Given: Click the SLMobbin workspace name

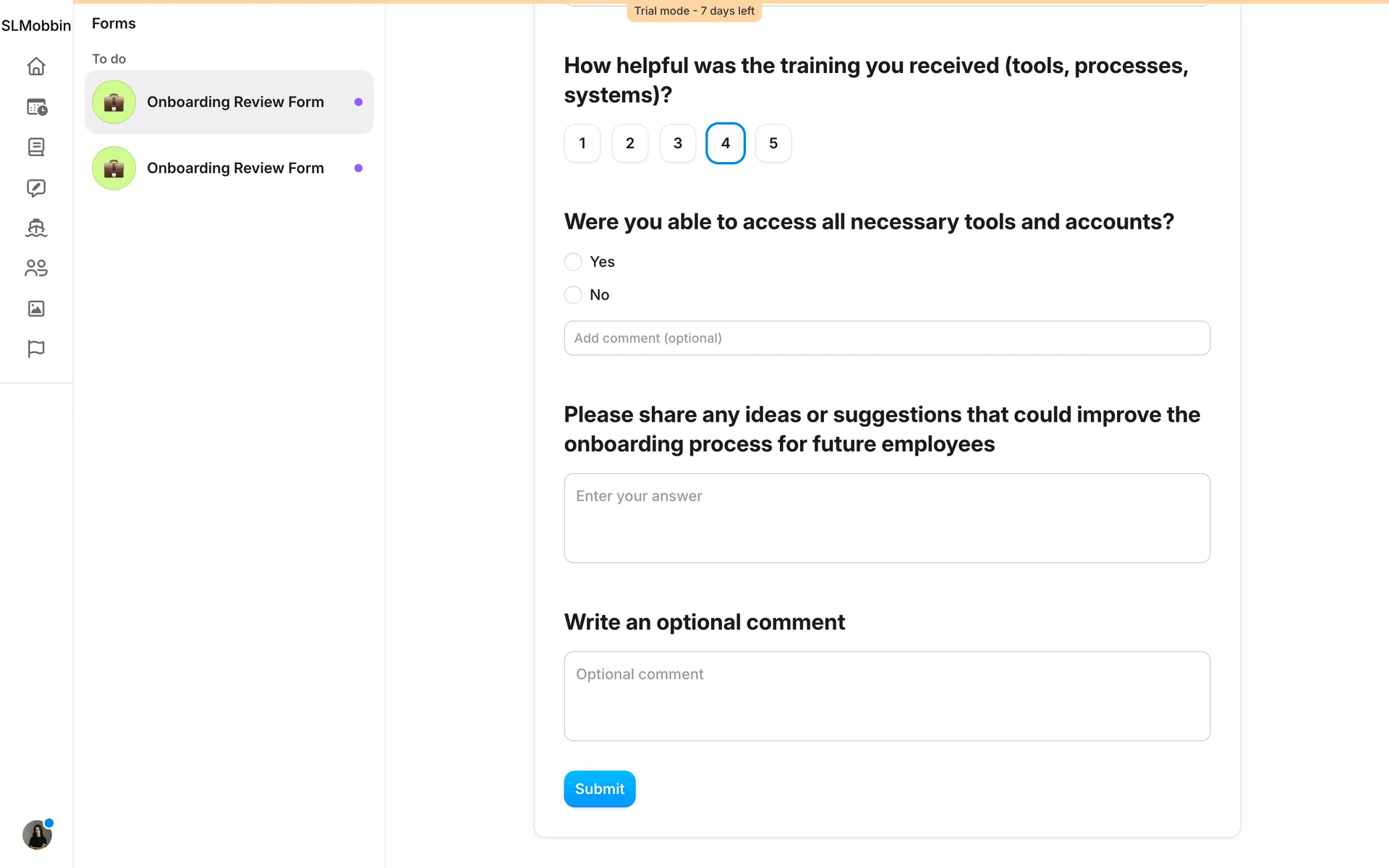Looking at the screenshot, I should (36, 26).
